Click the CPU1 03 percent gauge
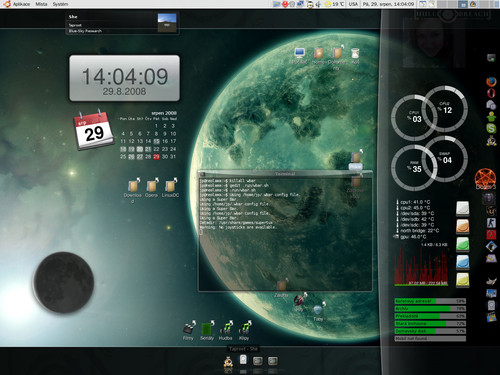The width and height of the screenshot is (500, 375). 414,117
